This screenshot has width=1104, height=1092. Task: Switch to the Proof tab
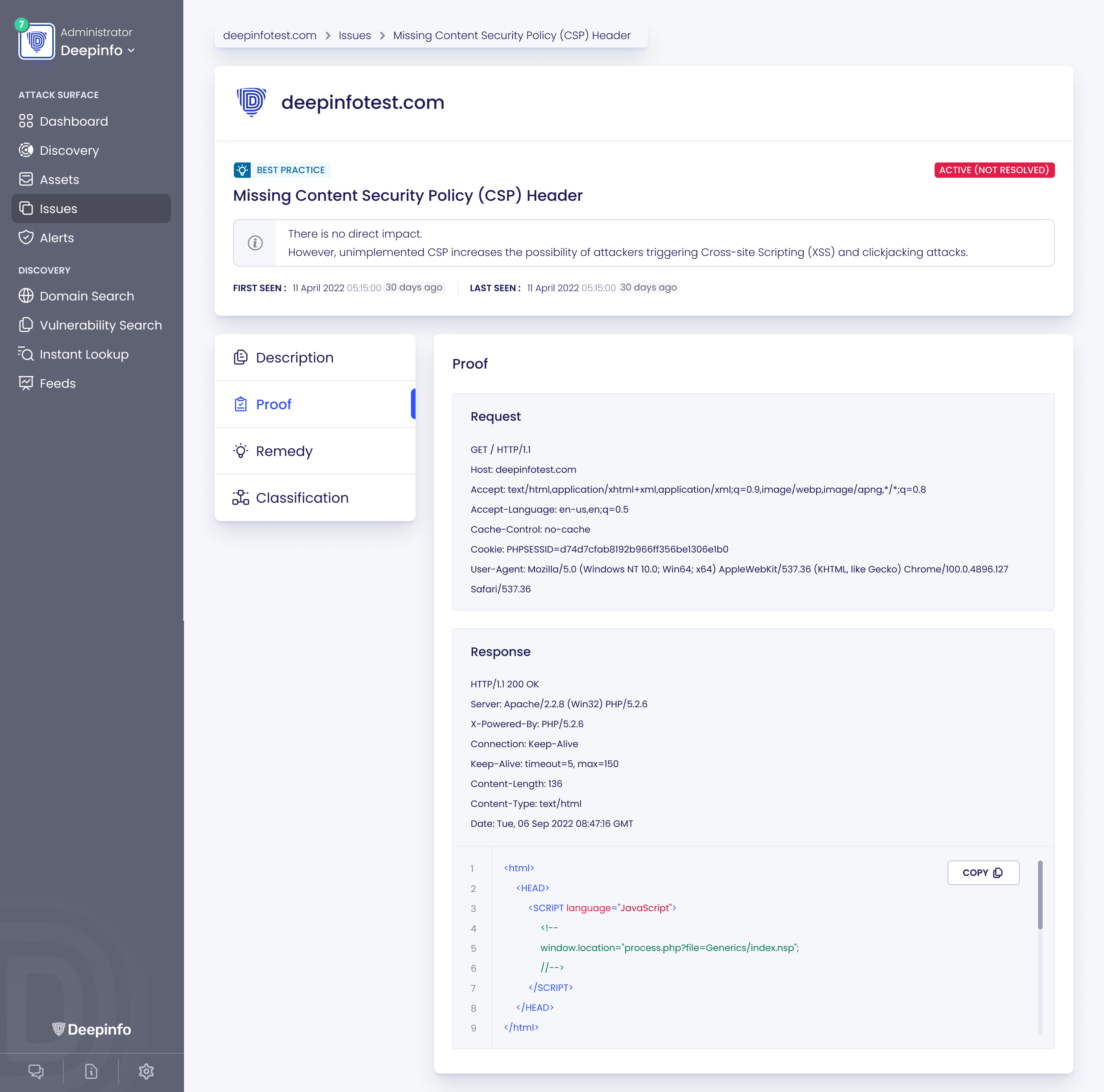(x=274, y=404)
